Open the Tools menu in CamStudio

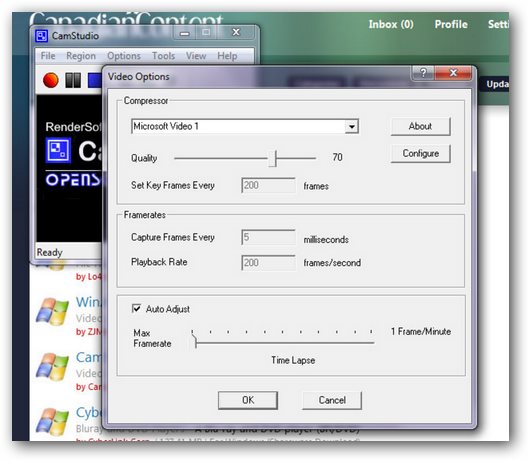click(x=163, y=56)
